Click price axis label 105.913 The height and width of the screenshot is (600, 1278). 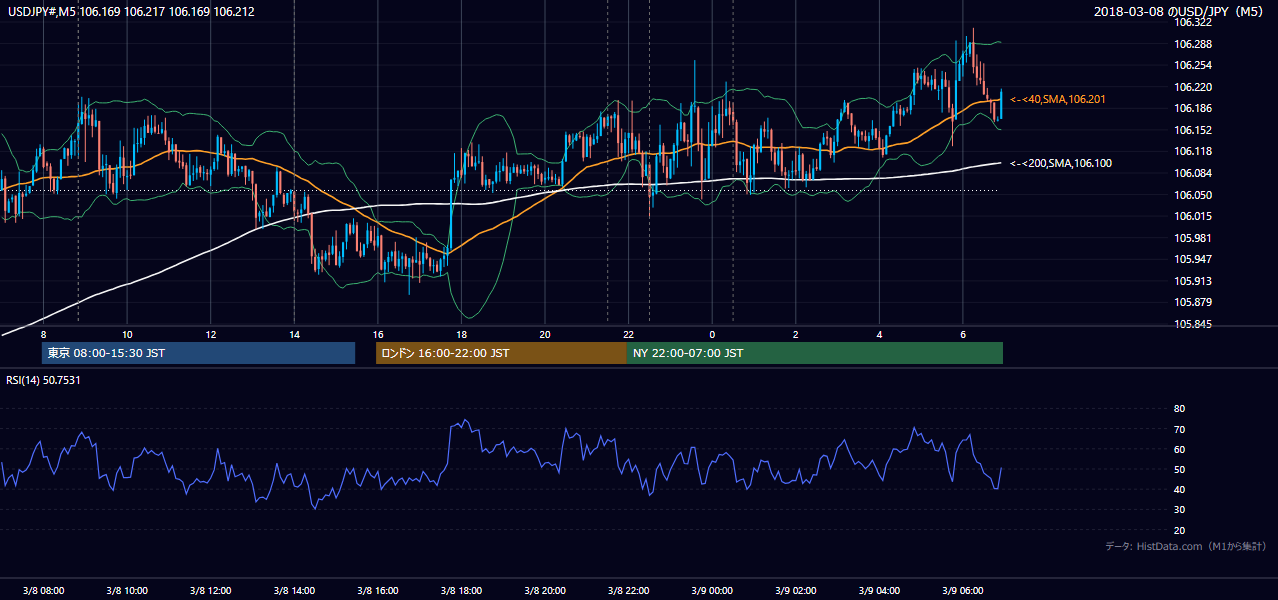tap(1195, 281)
